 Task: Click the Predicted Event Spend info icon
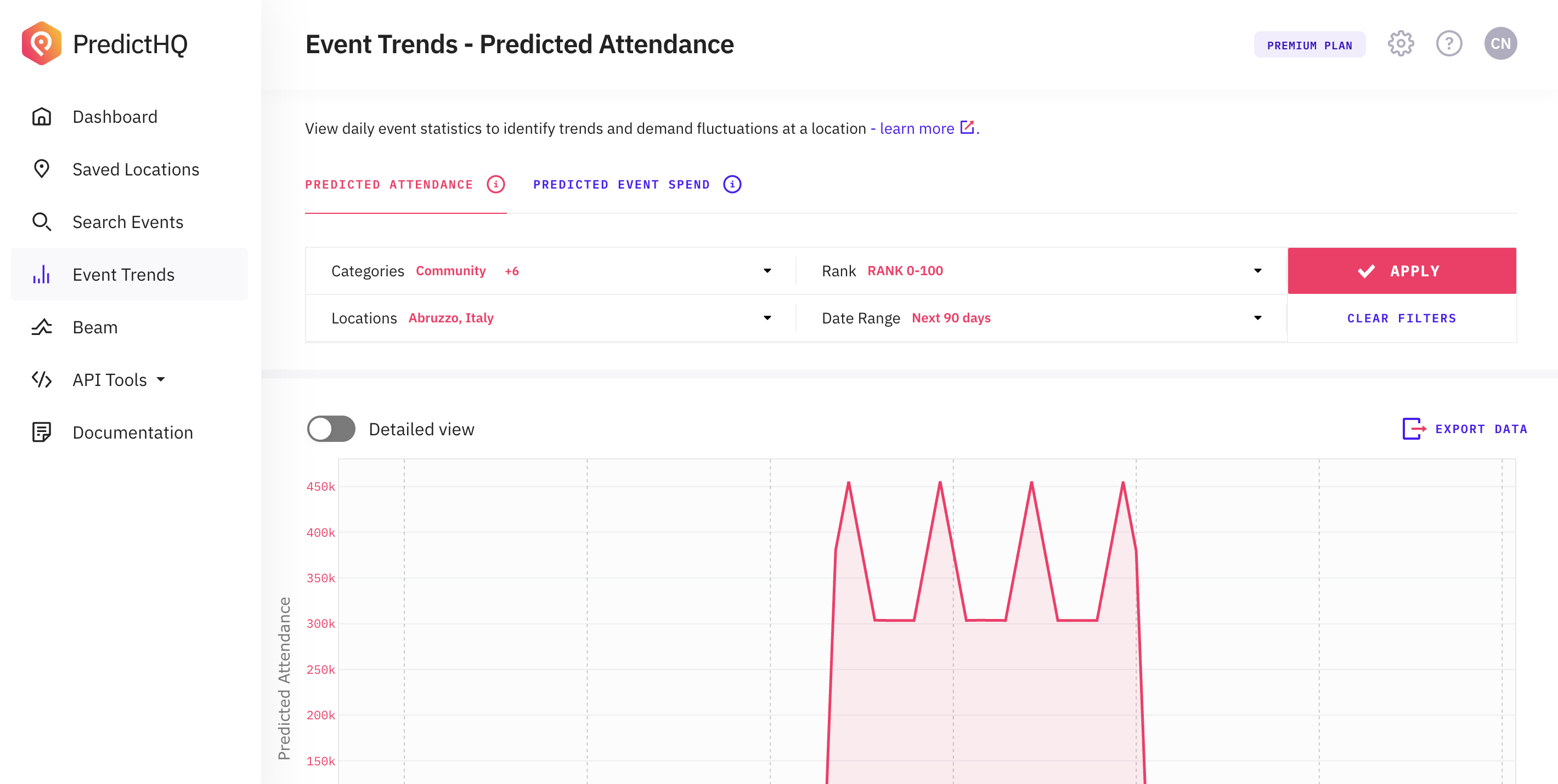[x=732, y=184]
